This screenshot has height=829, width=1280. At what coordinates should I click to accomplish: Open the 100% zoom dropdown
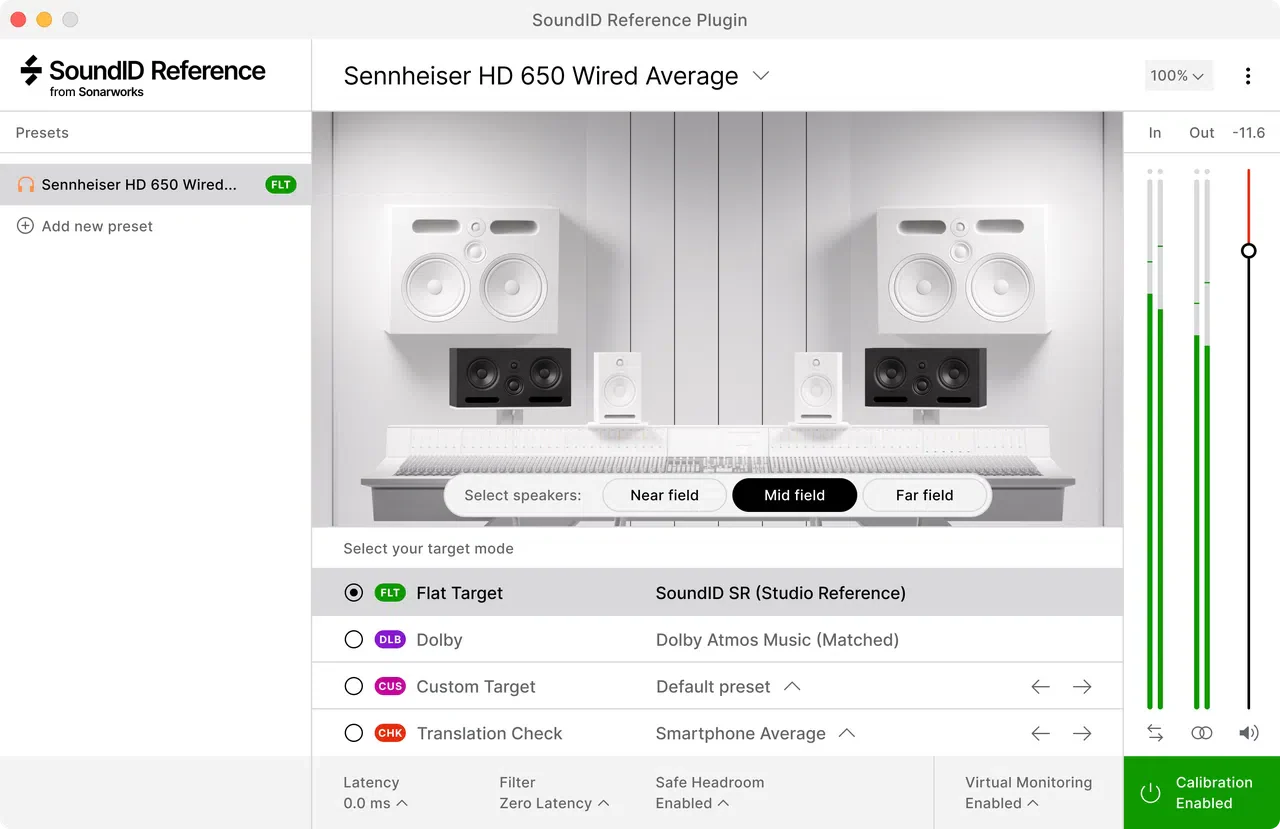[x=1178, y=76]
